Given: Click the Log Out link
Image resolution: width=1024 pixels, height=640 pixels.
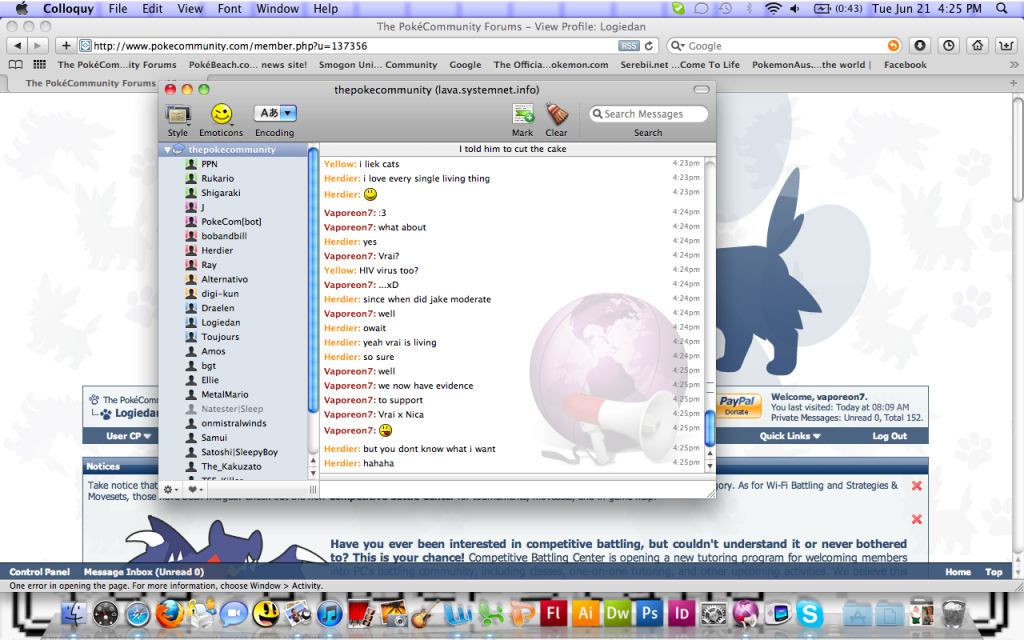Looking at the screenshot, I should 889,436.
